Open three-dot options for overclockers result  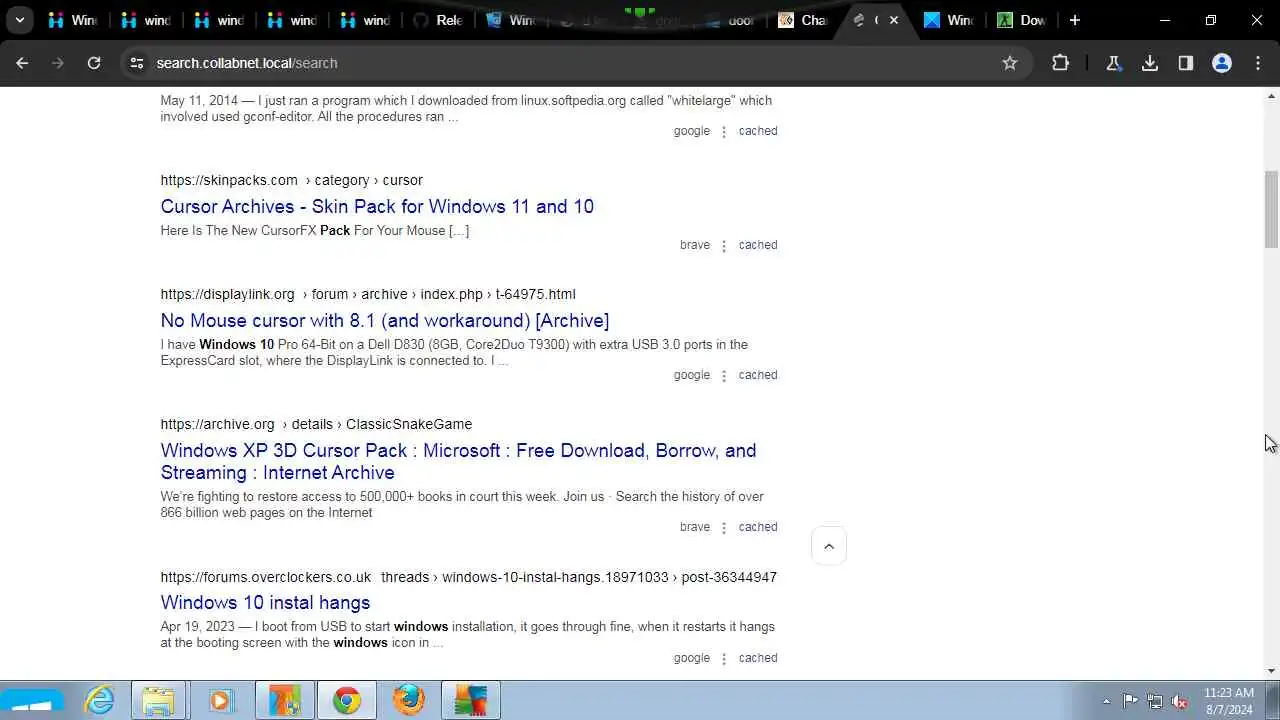[x=724, y=659]
